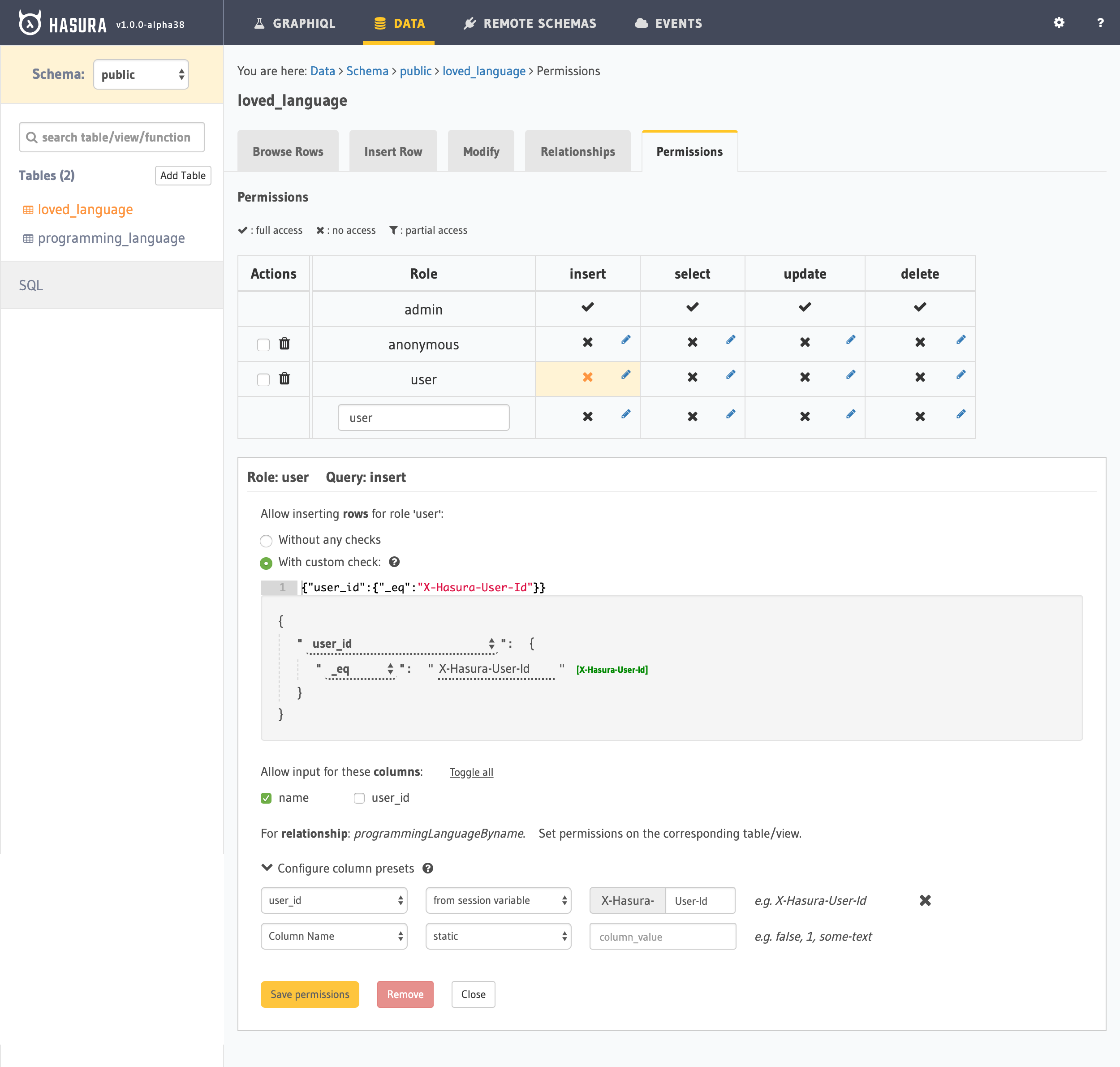Open the help question mark icon
The height and width of the screenshot is (1067, 1120).
coord(1100,23)
